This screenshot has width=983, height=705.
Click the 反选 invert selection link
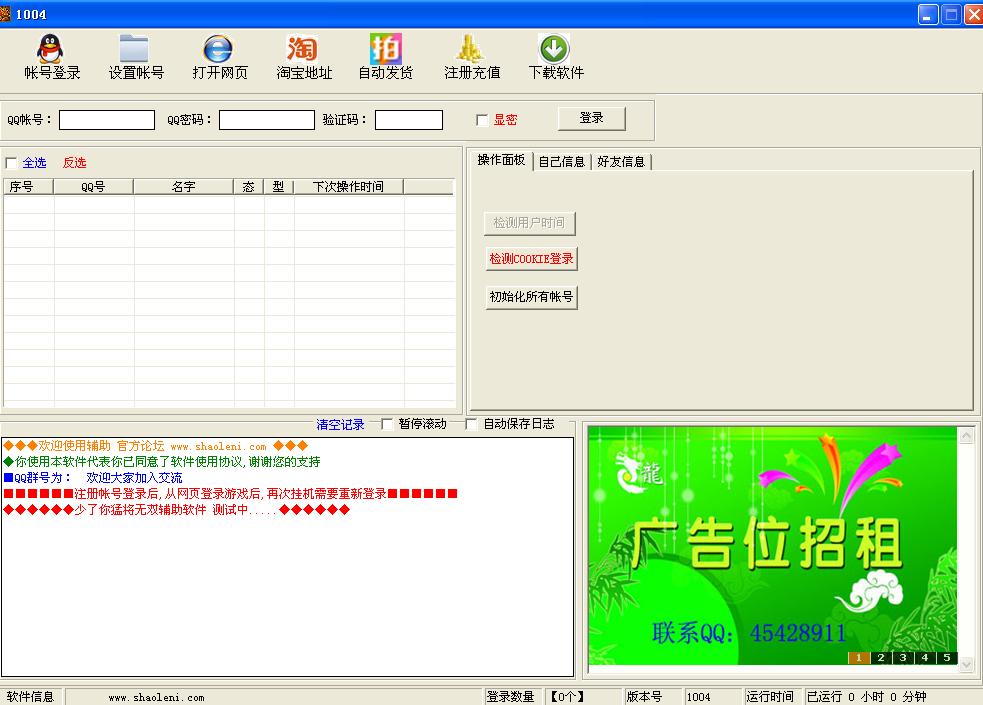coord(74,163)
